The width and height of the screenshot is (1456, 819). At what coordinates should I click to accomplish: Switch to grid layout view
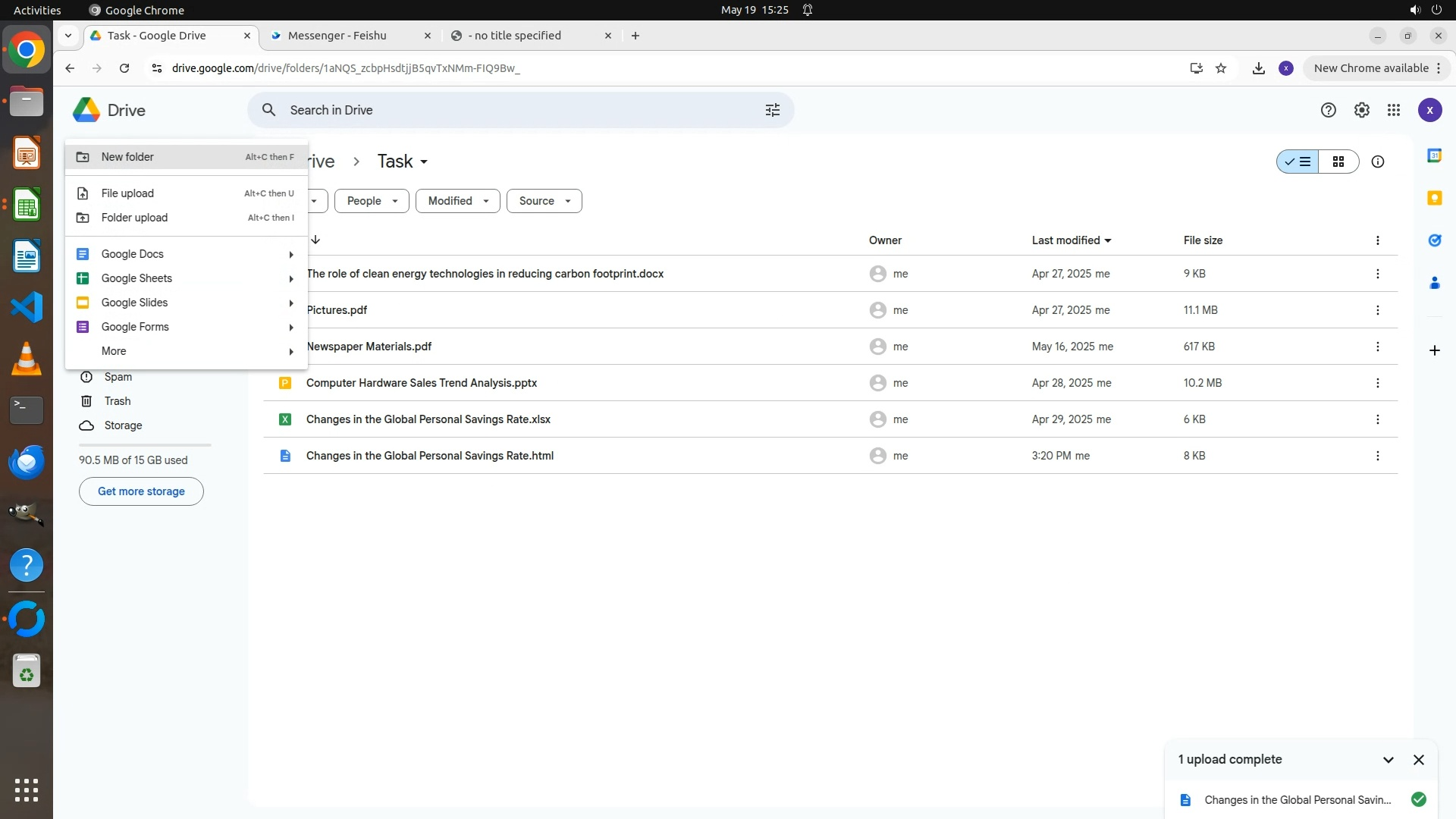(x=1338, y=162)
